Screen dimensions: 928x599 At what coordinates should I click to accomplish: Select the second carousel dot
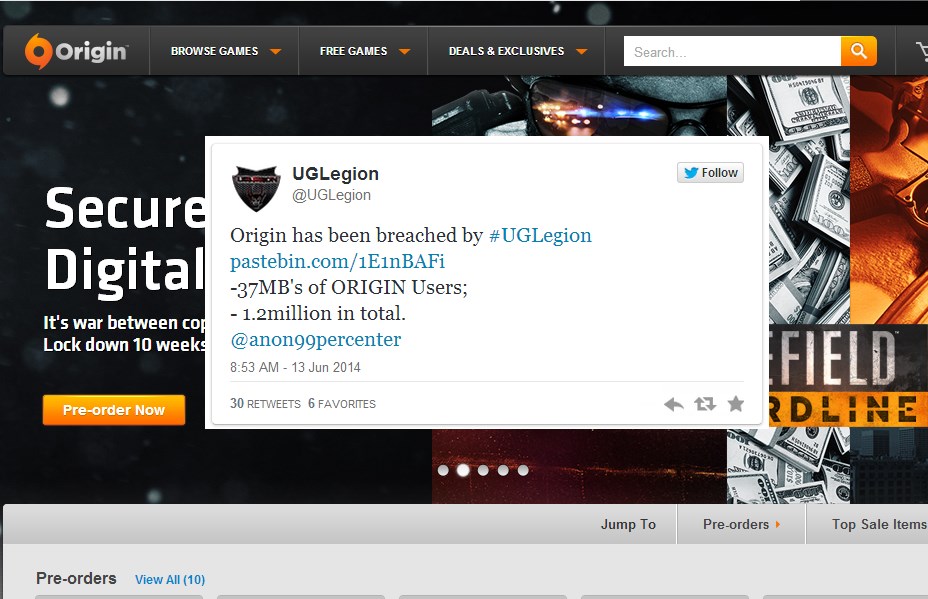tap(463, 470)
